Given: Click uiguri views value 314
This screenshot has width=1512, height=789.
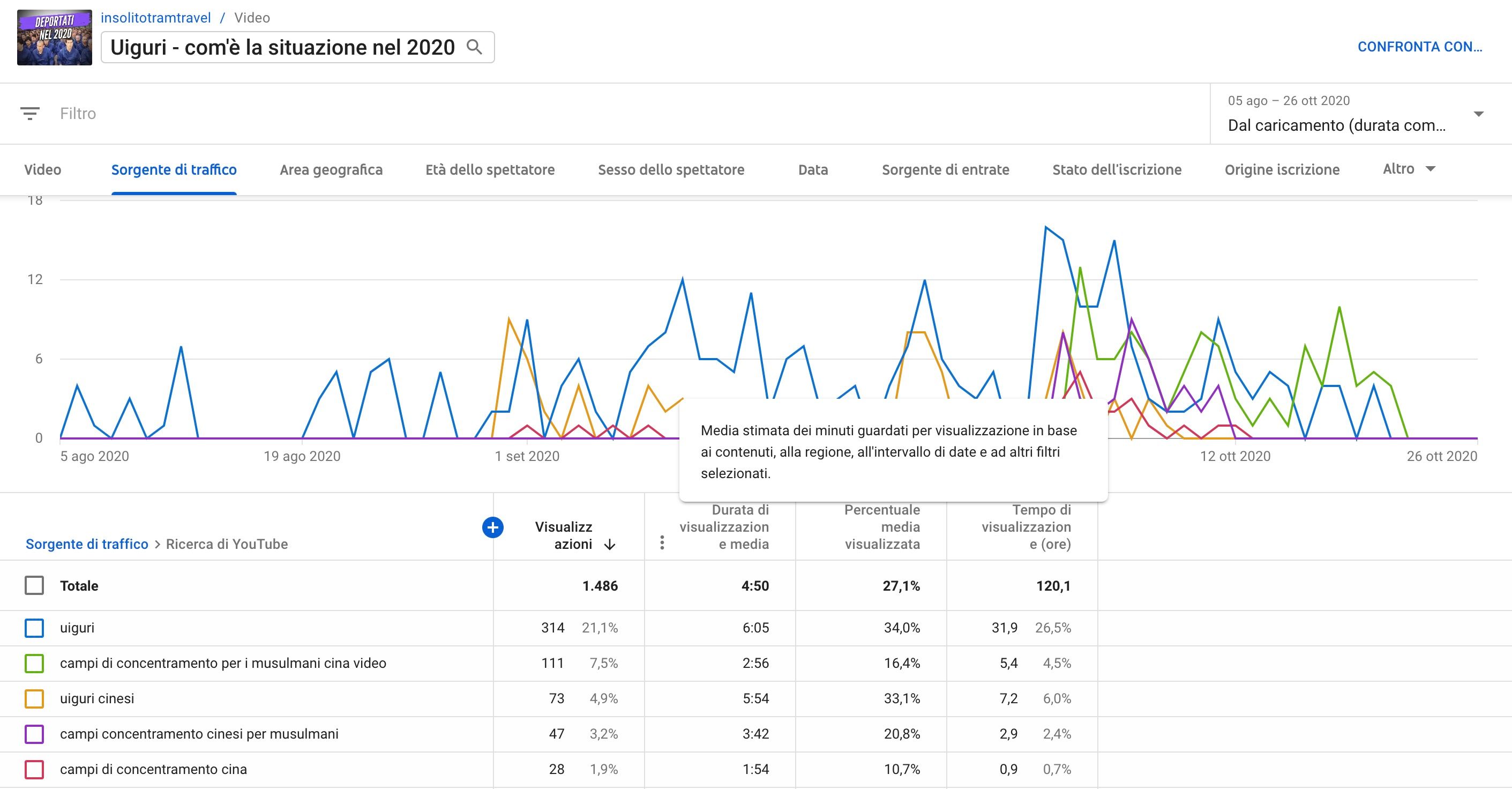Looking at the screenshot, I should (x=552, y=628).
